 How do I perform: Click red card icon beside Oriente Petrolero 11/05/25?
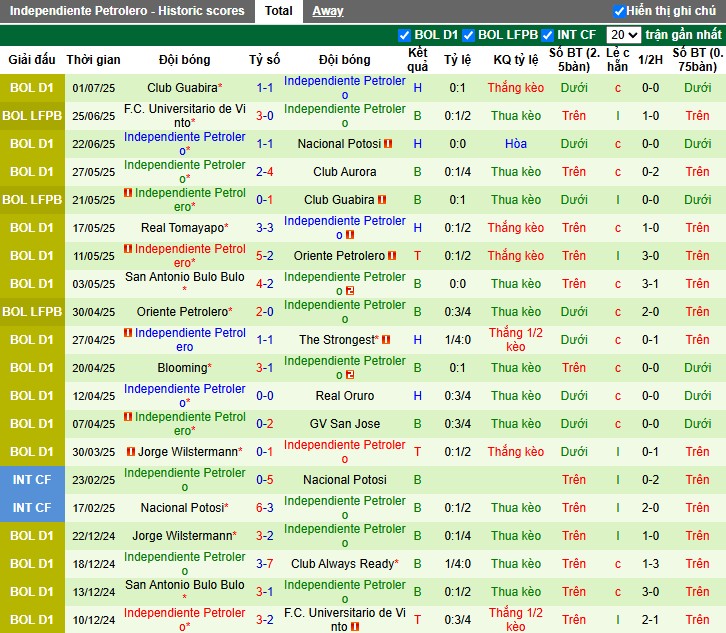[392, 256]
